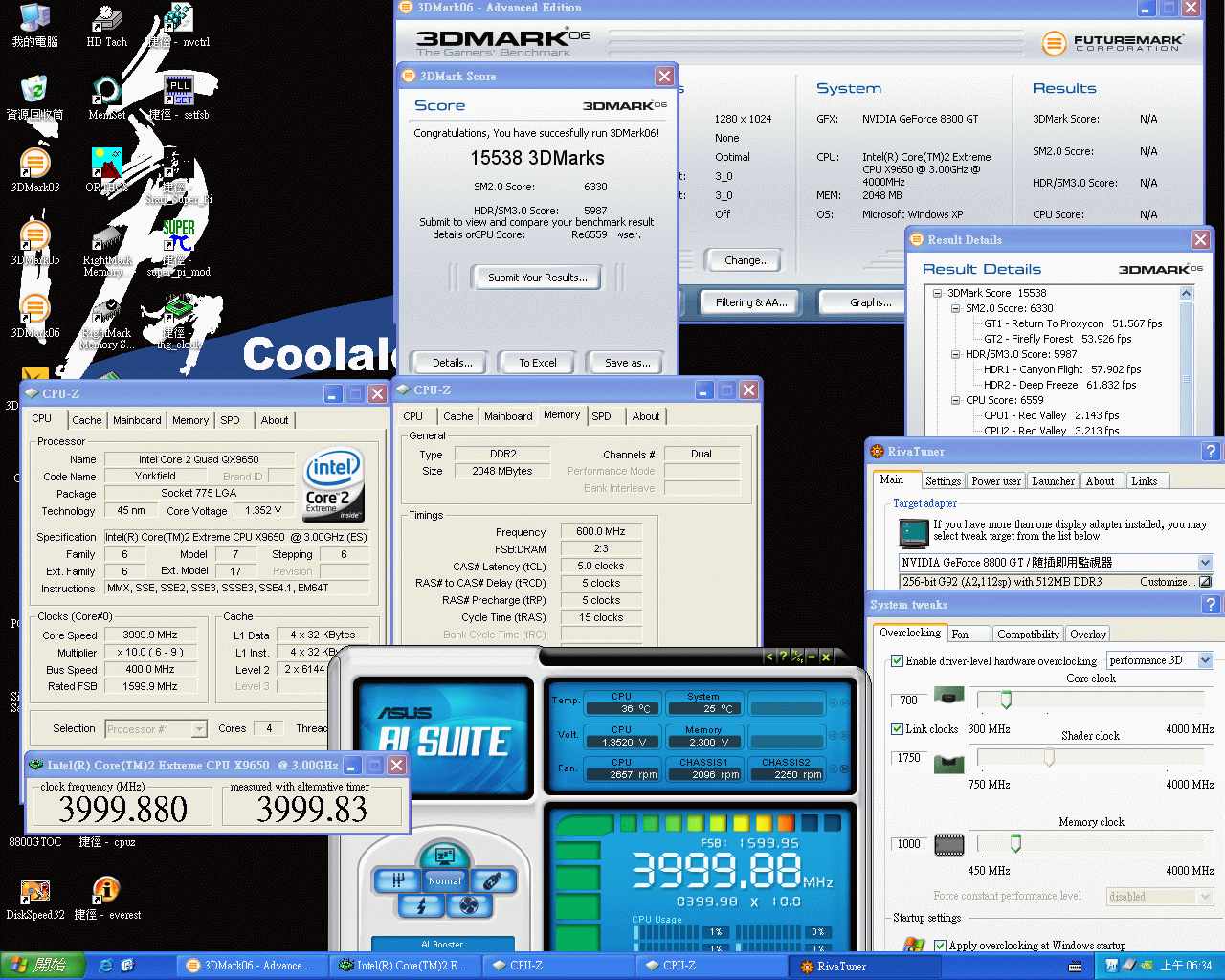This screenshot has height=980, width=1225.
Task: Click the AI Suite fan icon
Action: click(x=469, y=904)
